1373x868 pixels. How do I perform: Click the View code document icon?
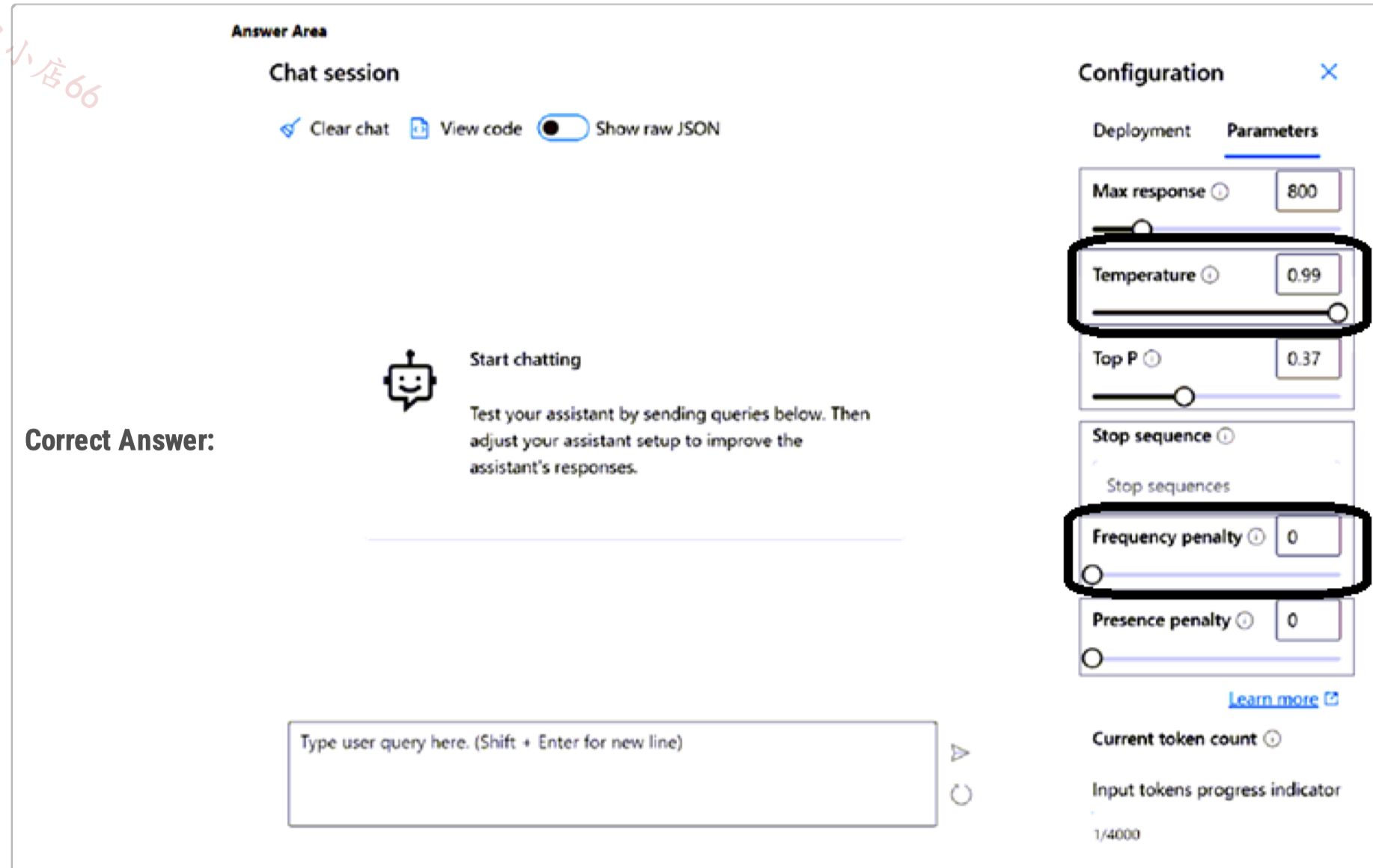click(x=419, y=129)
